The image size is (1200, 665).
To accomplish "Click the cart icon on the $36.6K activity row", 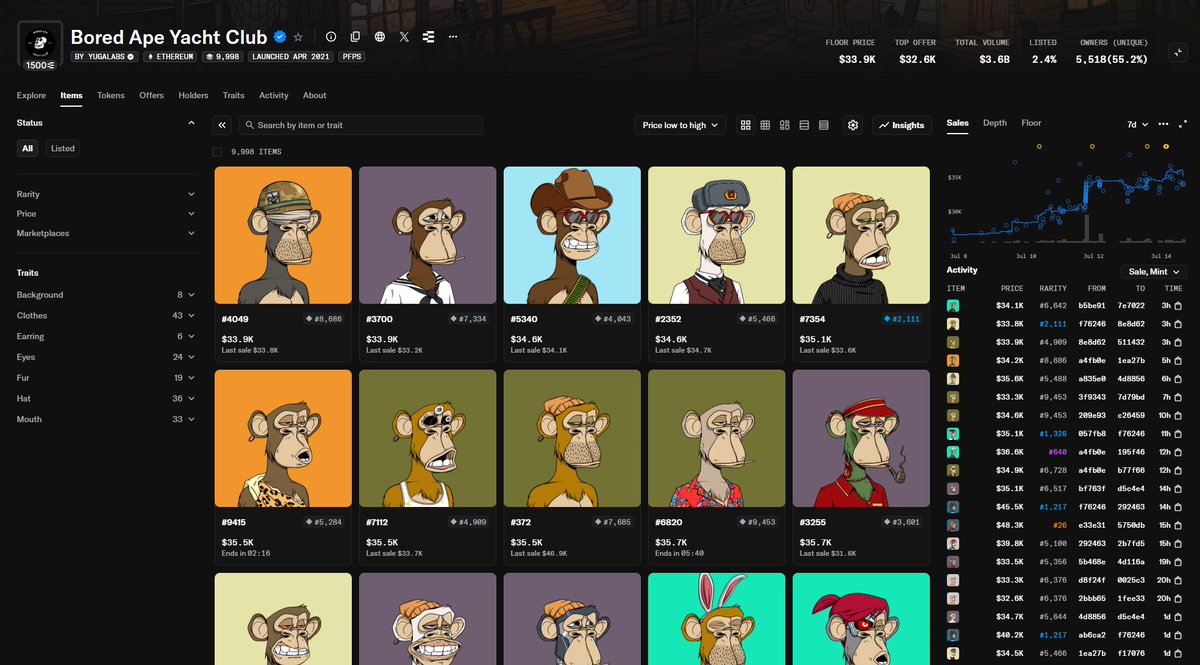I will point(1178,452).
